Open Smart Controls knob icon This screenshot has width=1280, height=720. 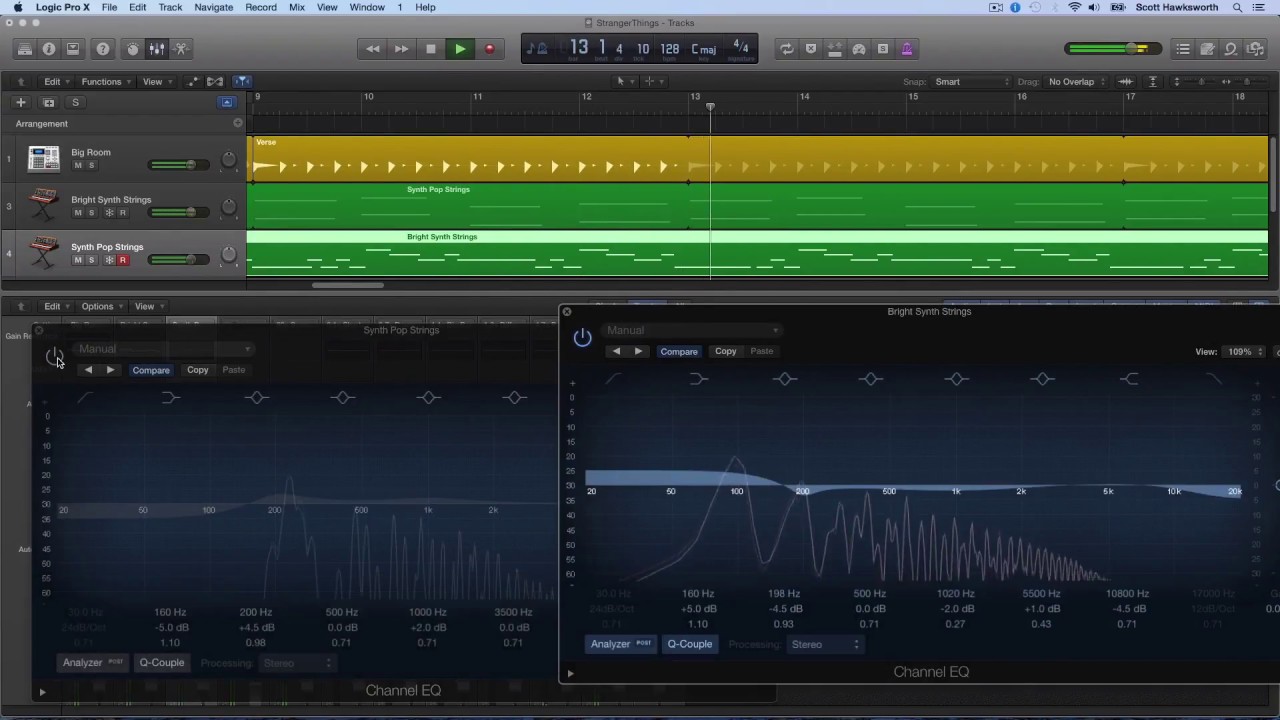coord(133,49)
